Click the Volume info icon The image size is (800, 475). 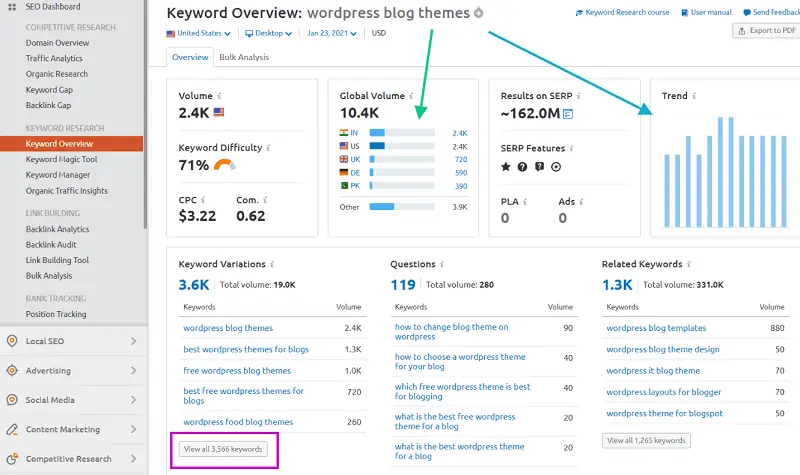(x=219, y=96)
